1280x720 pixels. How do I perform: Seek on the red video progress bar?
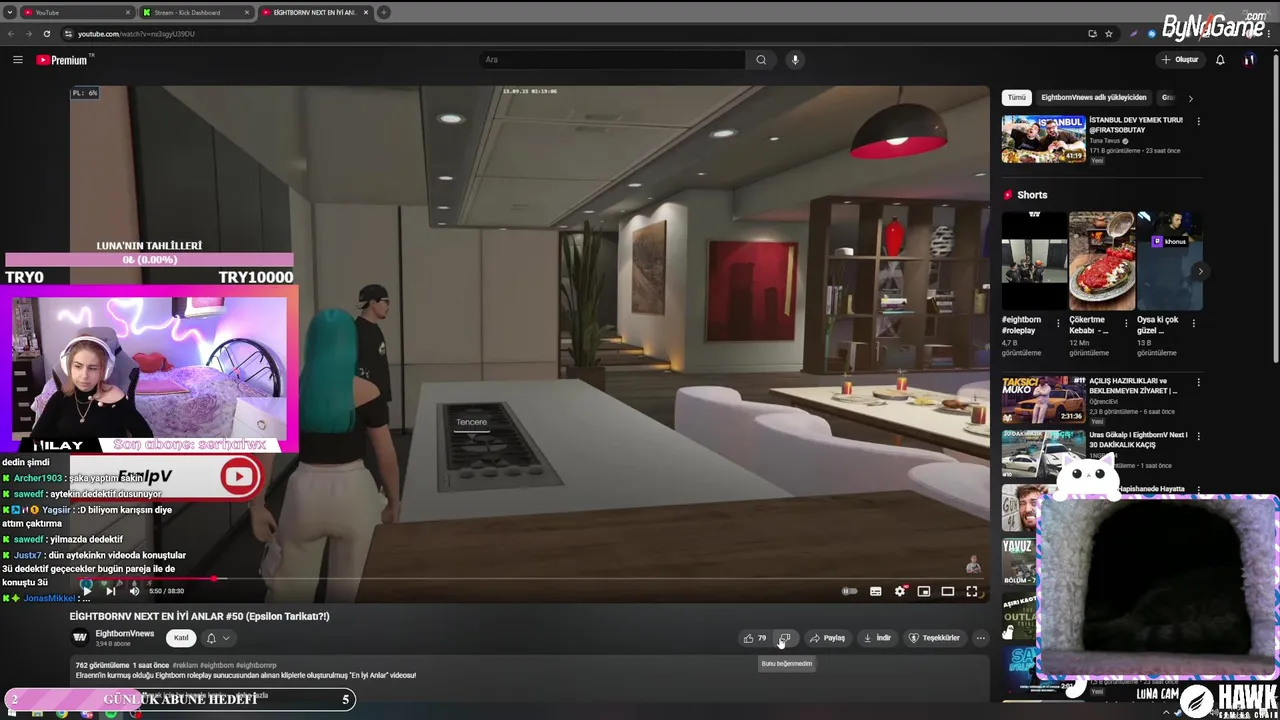[530, 578]
